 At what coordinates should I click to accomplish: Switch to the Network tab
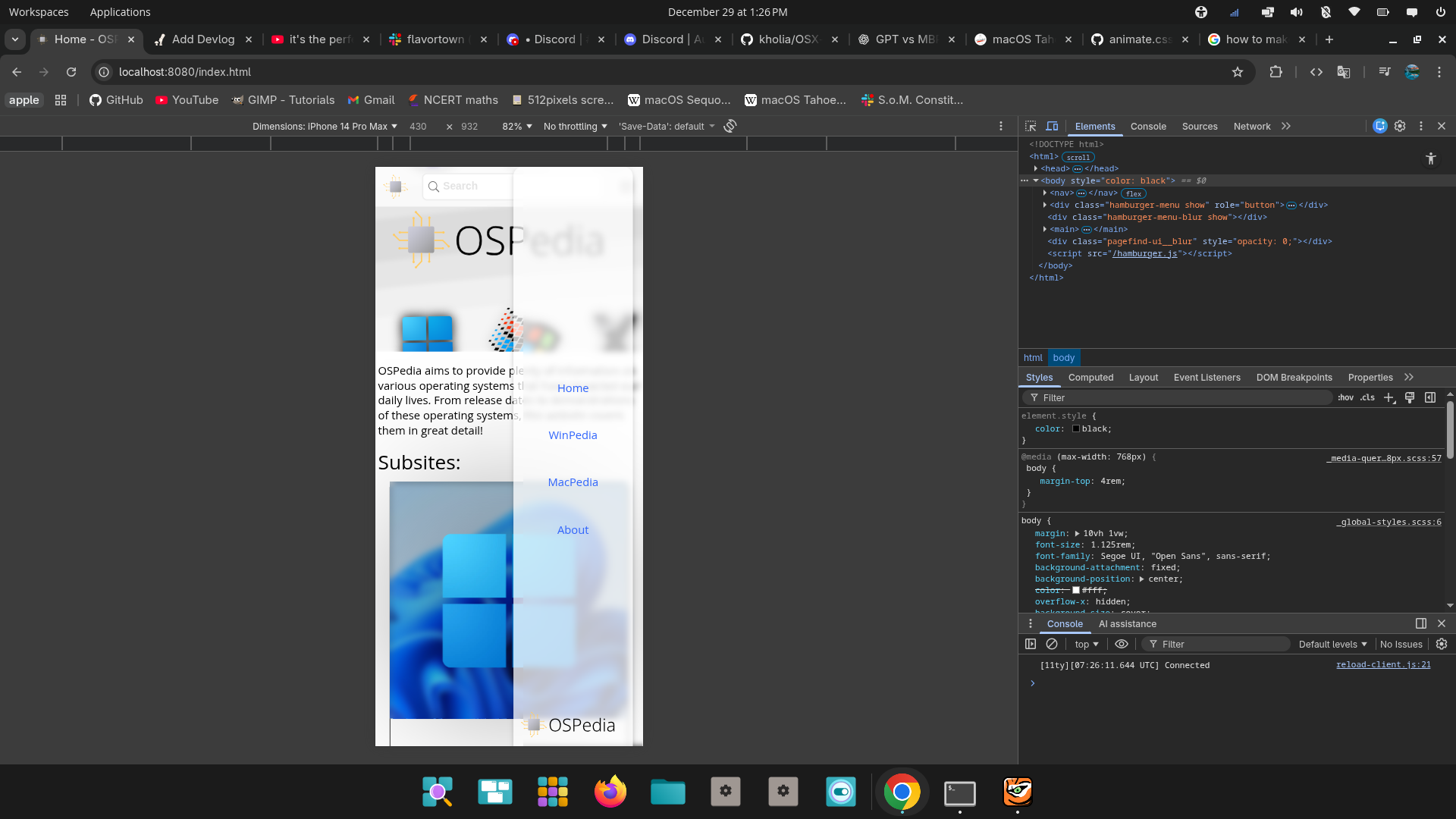[x=1251, y=127]
